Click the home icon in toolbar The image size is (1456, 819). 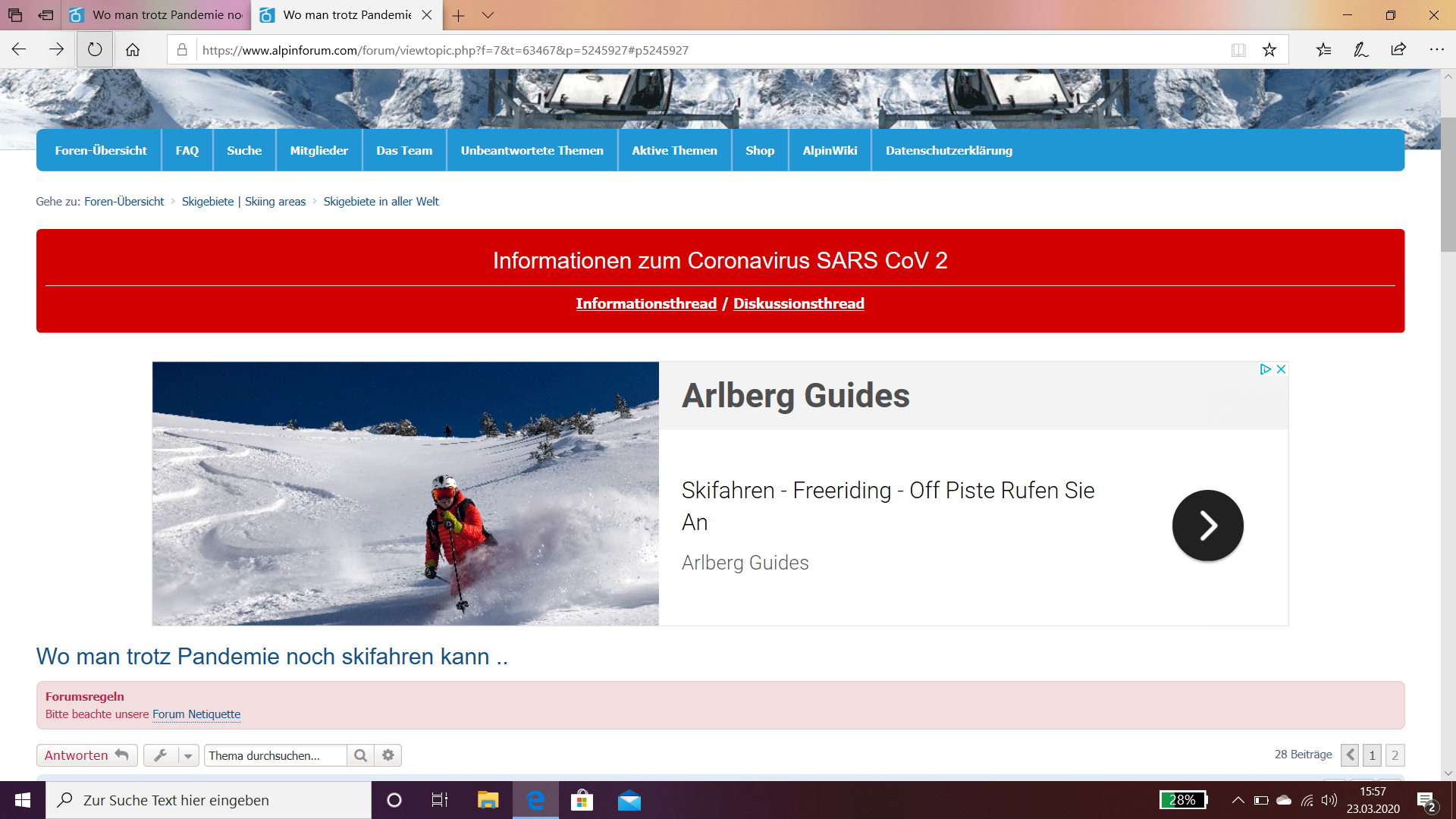point(133,50)
